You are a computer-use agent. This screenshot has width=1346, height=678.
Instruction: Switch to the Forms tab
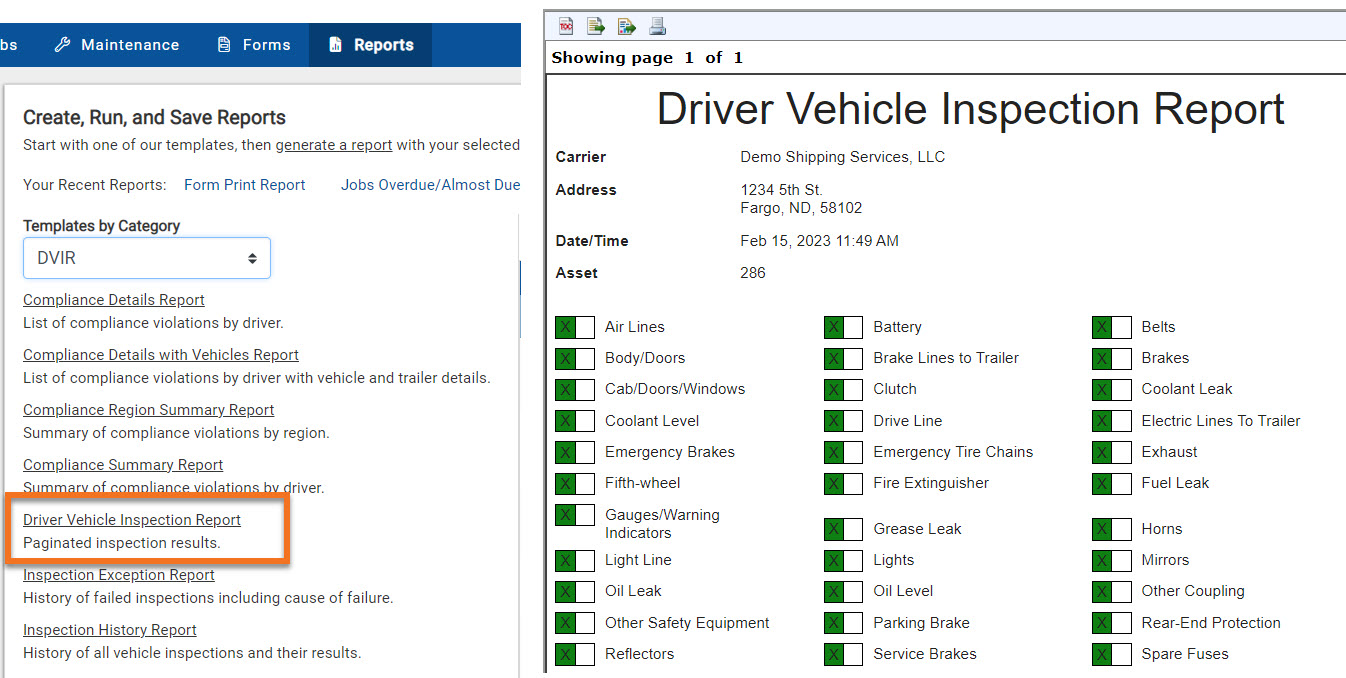tap(254, 45)
